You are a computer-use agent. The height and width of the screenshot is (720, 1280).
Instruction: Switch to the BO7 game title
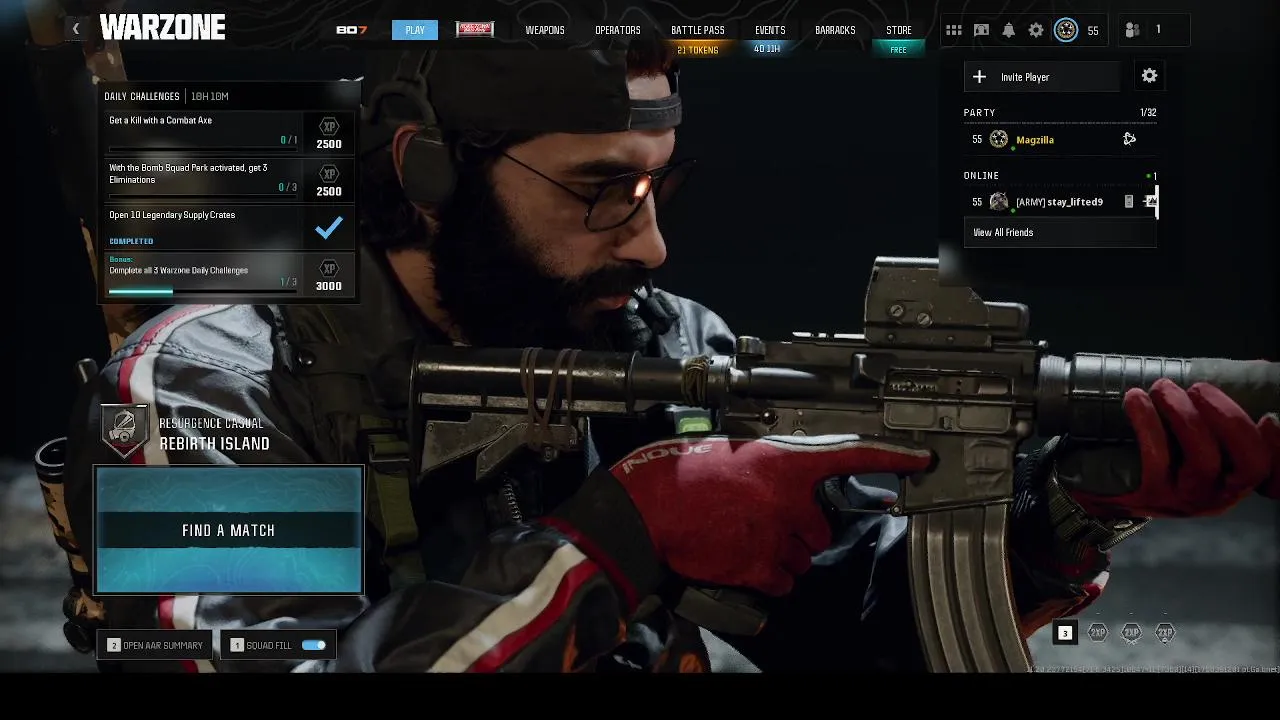351,30
